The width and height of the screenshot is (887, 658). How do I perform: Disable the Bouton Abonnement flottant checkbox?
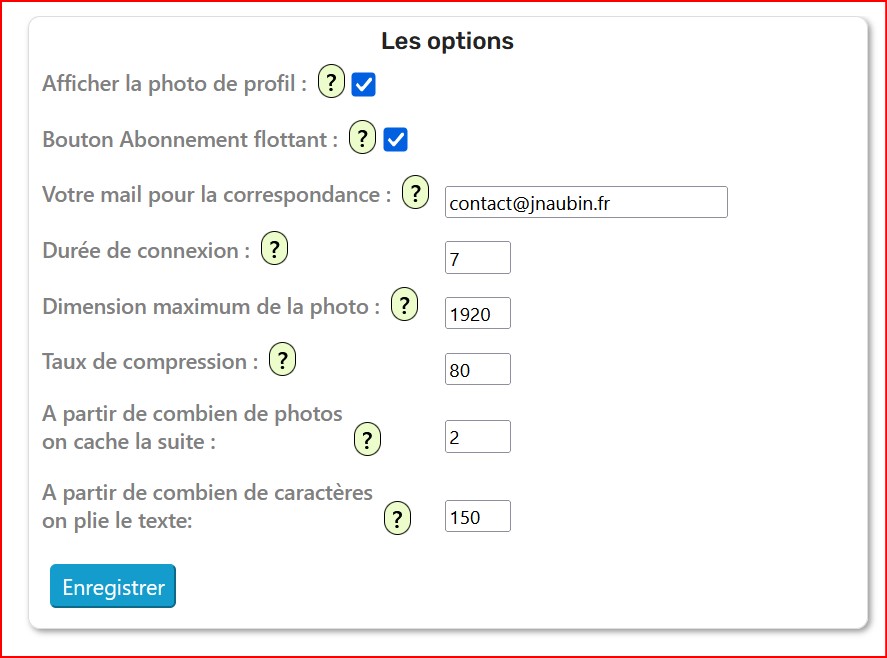[x=396, y=140]
